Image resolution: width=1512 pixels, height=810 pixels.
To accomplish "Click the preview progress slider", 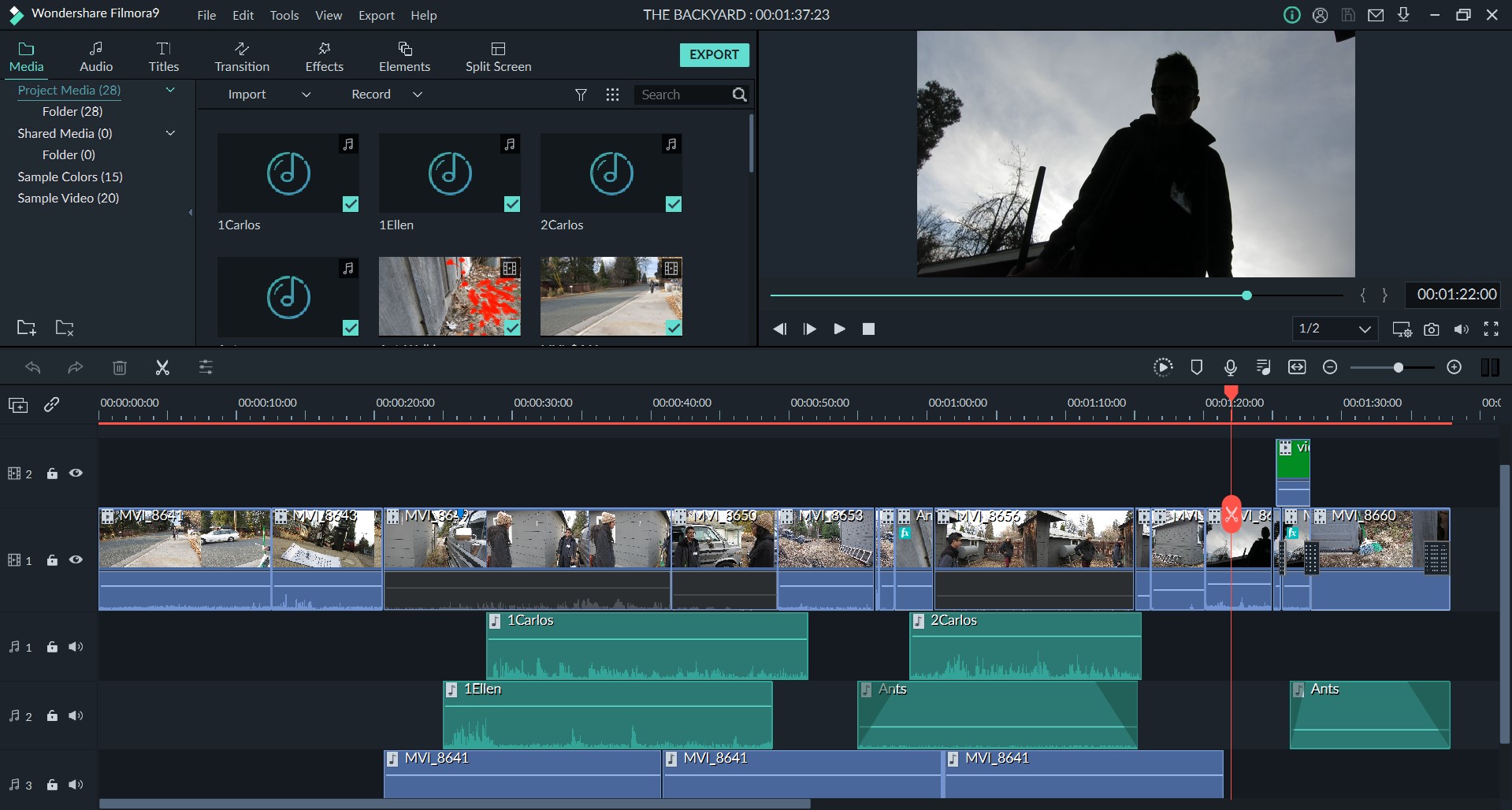I will click(1056, 295).
